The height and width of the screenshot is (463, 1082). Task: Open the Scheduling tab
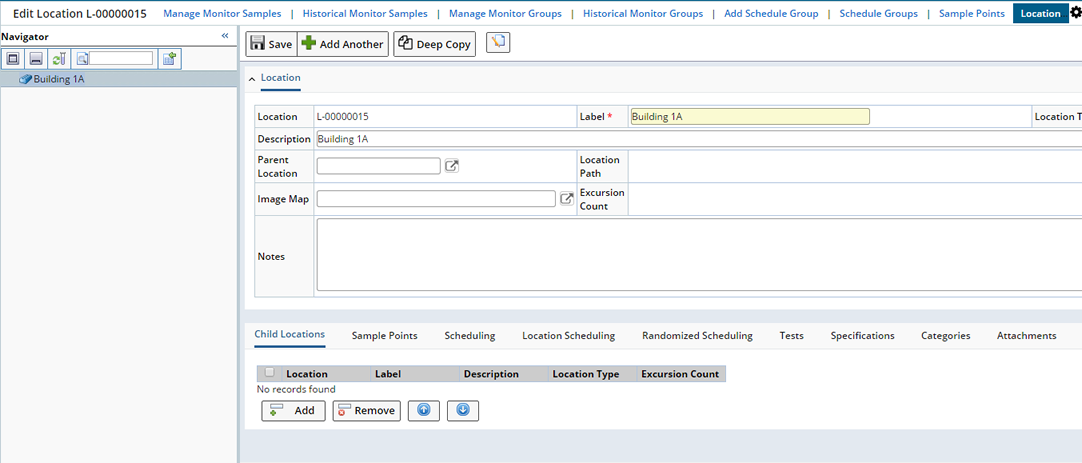point(470,335)
